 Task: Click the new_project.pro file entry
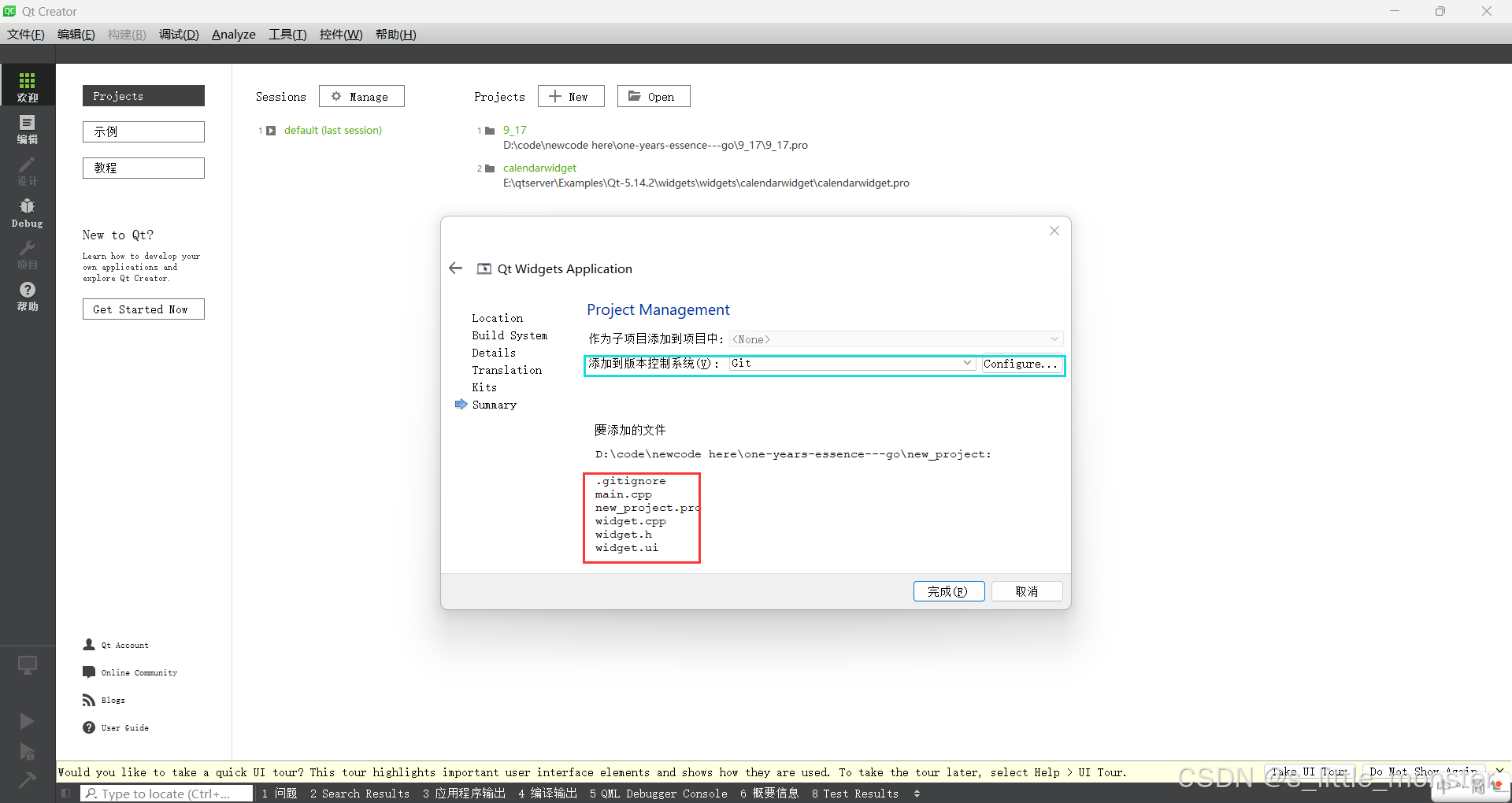pos(647,508)
